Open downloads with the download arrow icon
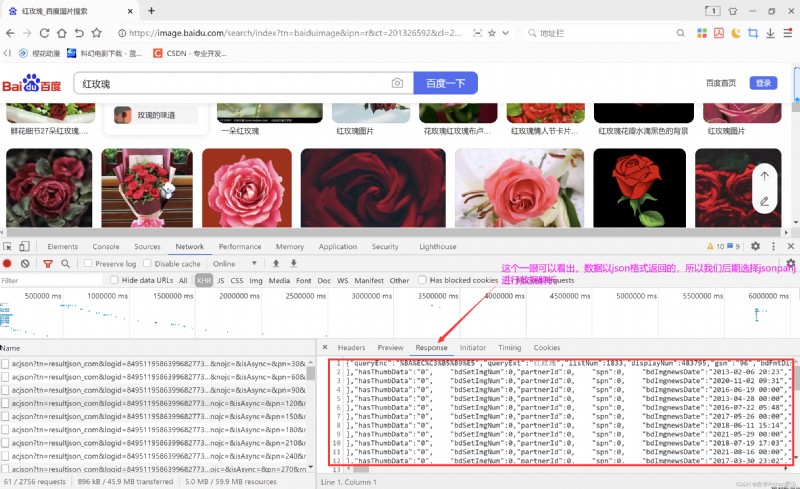Screen dimensions: 800x489 (770, 33)
